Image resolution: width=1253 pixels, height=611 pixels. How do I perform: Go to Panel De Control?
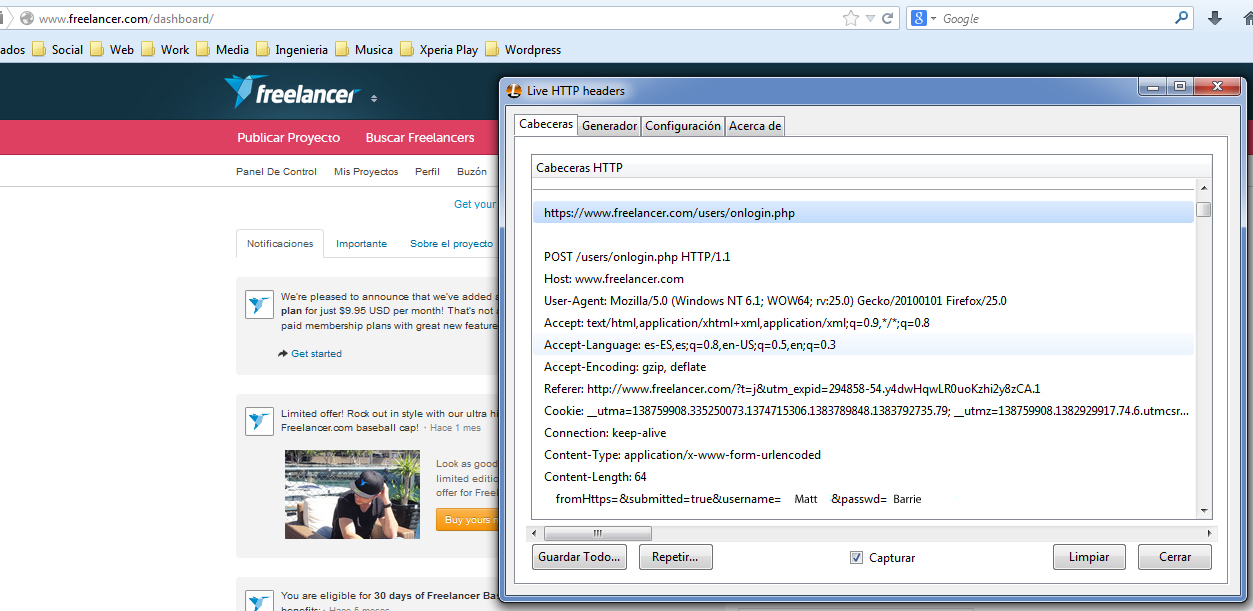click(276, 172)
